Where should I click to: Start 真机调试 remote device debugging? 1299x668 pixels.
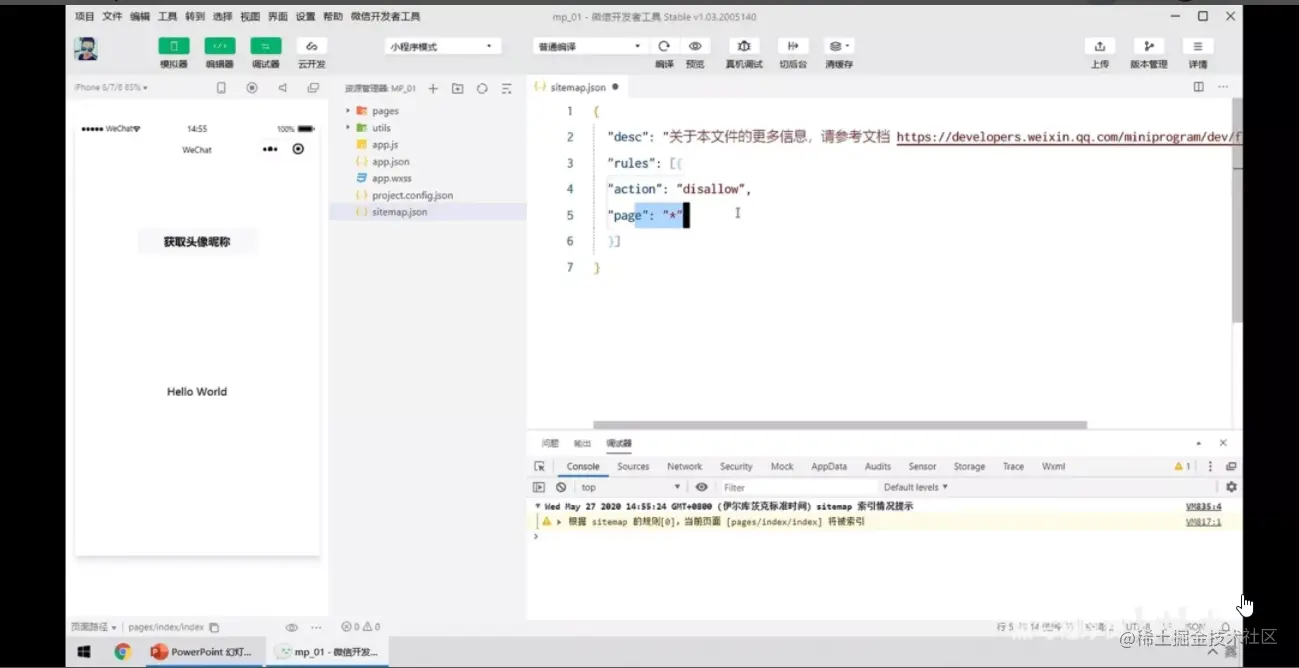743,46
